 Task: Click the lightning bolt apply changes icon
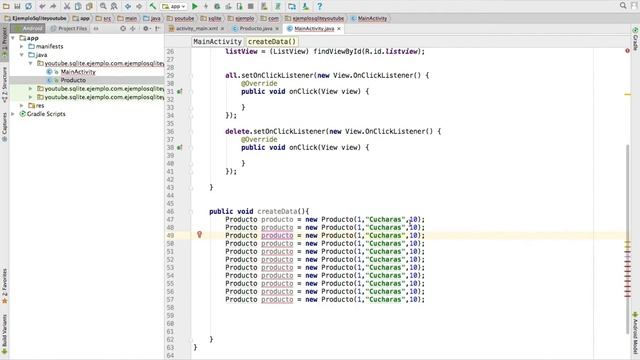(206, 6)
